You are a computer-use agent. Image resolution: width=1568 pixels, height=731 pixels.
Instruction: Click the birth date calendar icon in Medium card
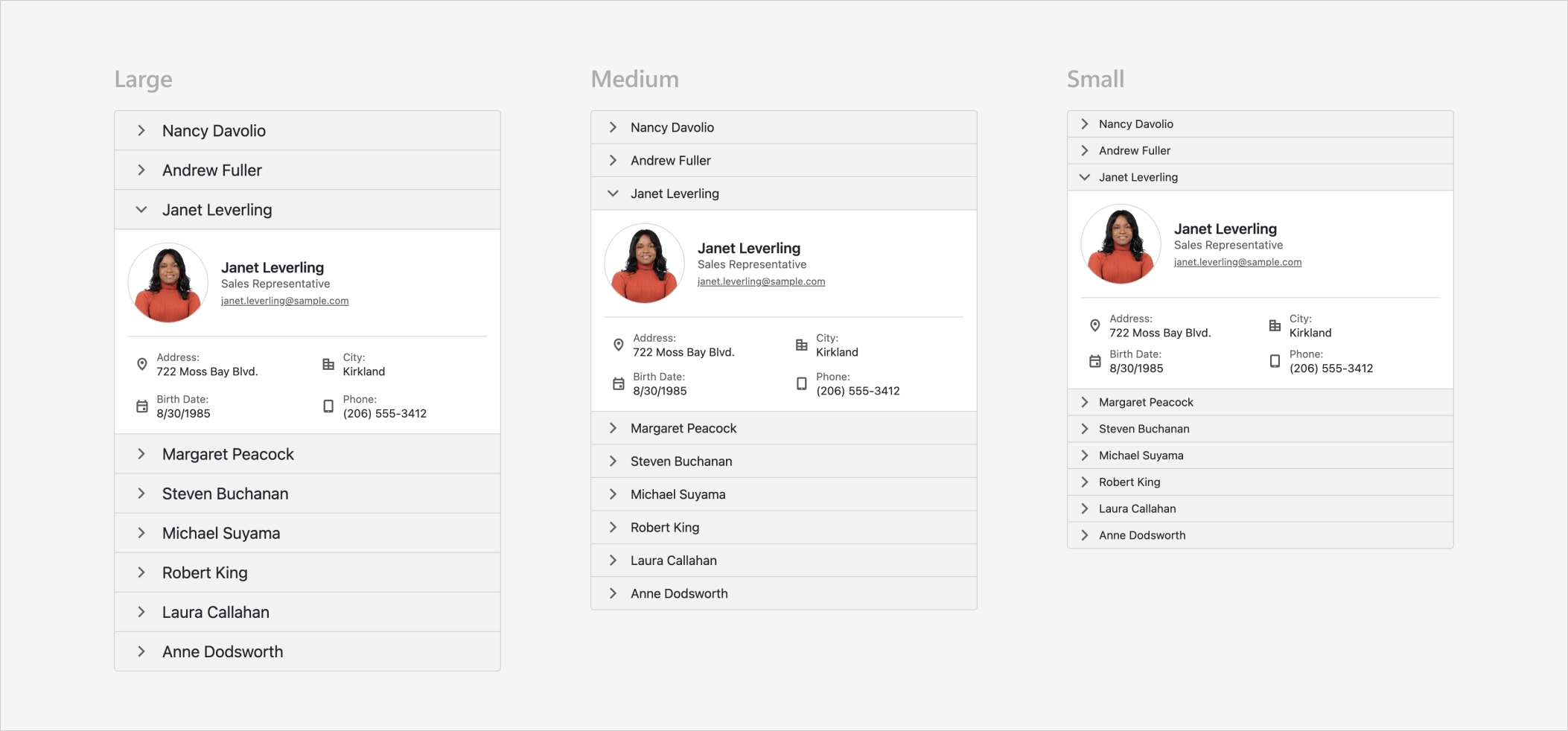618,383
